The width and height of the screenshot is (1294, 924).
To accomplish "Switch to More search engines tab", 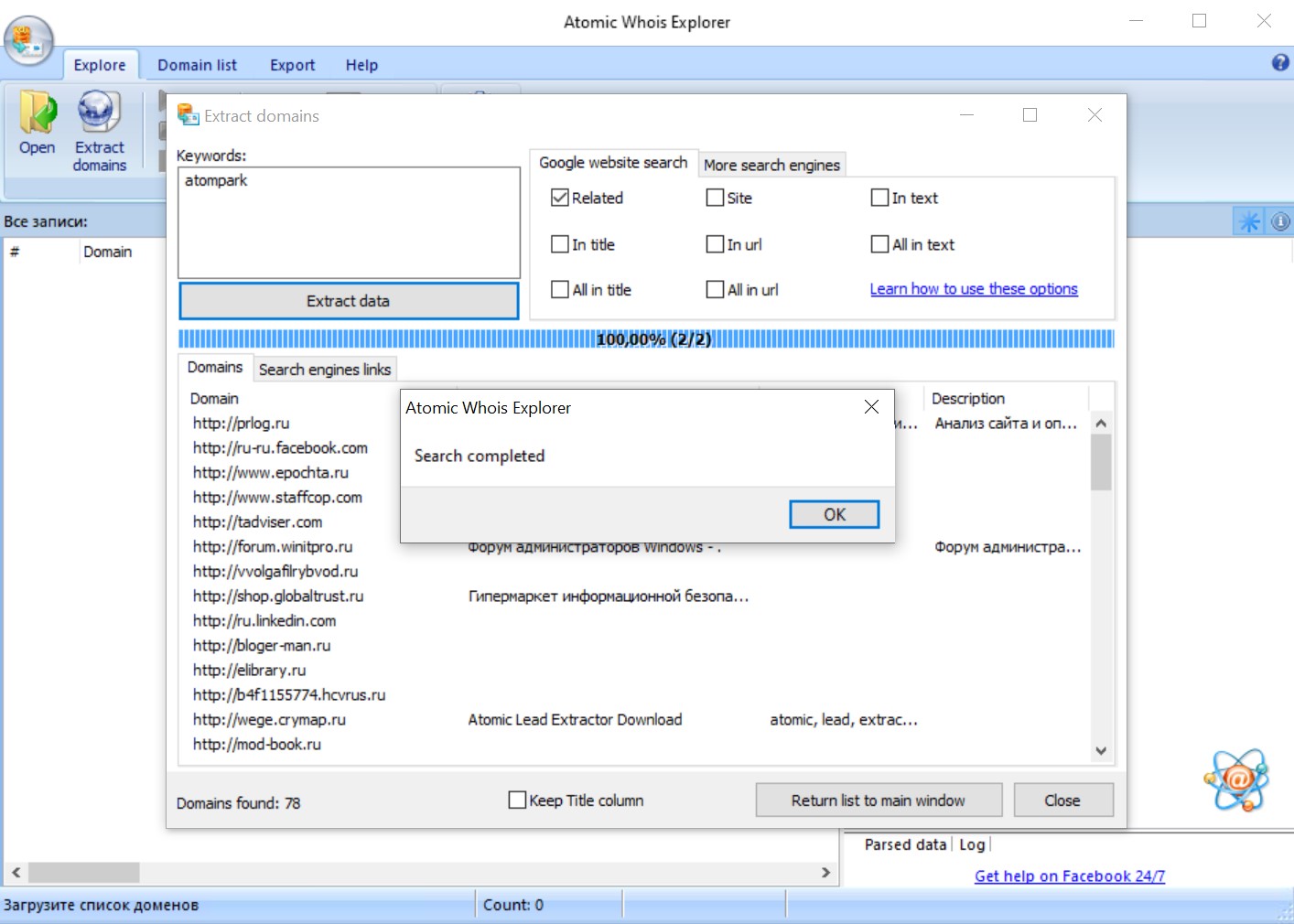I will click(x=771, y=165).
